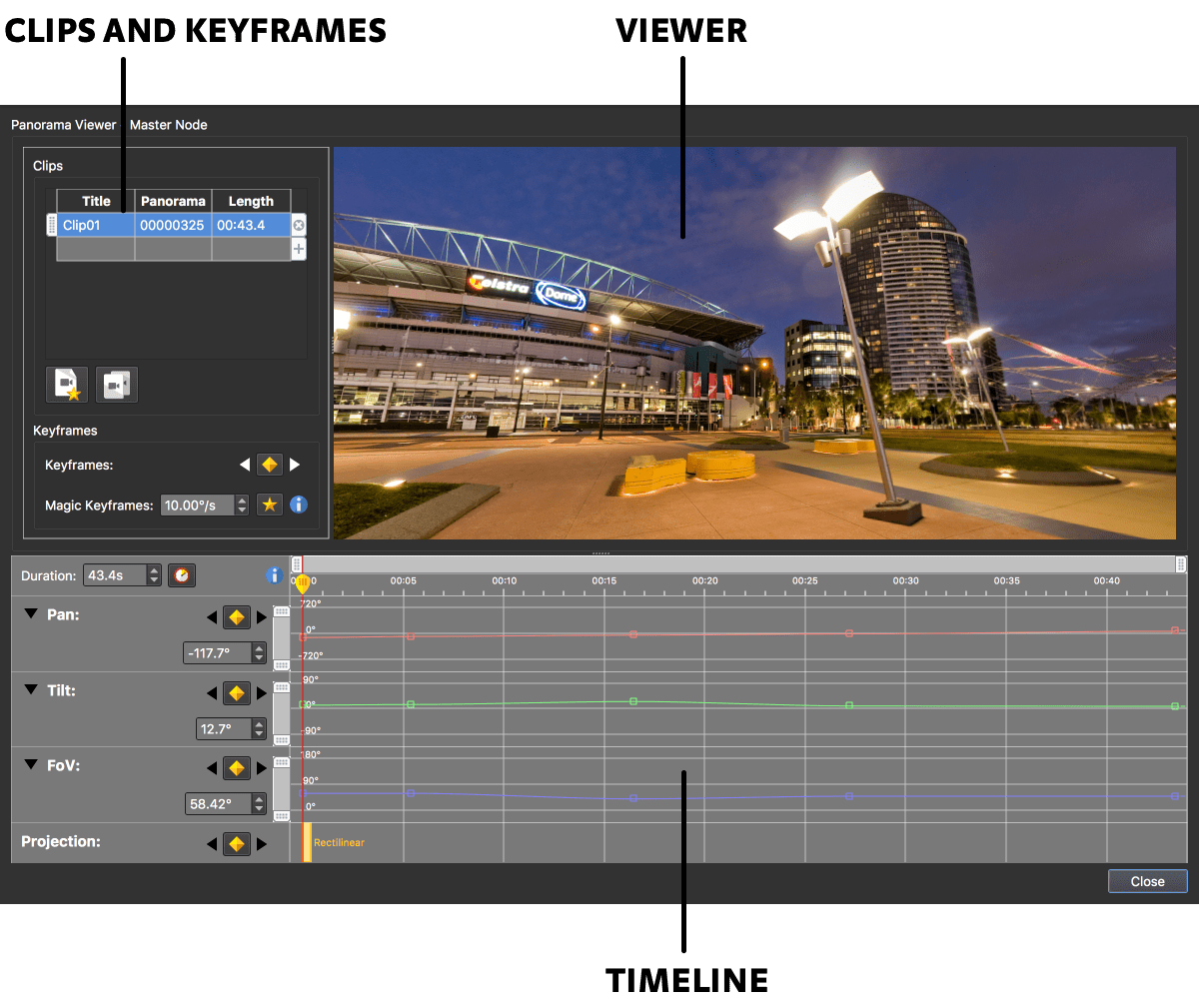This screenshot has width=1199, height=1008.
Task: Click the info icon above the timeline ruler
Action: pos(274,574)
